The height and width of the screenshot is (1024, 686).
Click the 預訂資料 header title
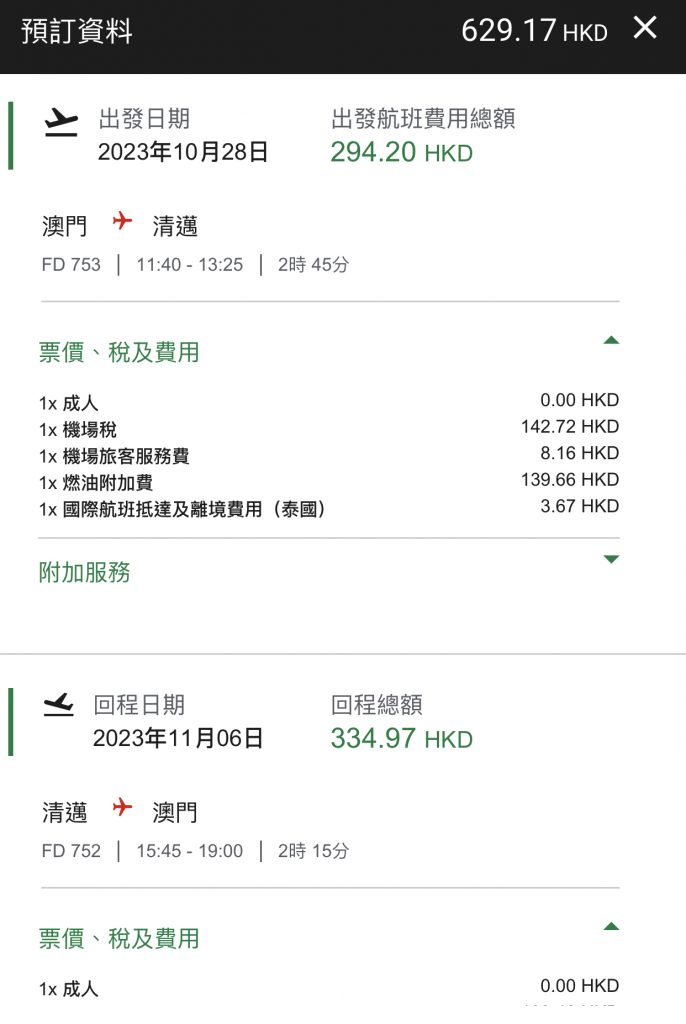tap(77, 31)
